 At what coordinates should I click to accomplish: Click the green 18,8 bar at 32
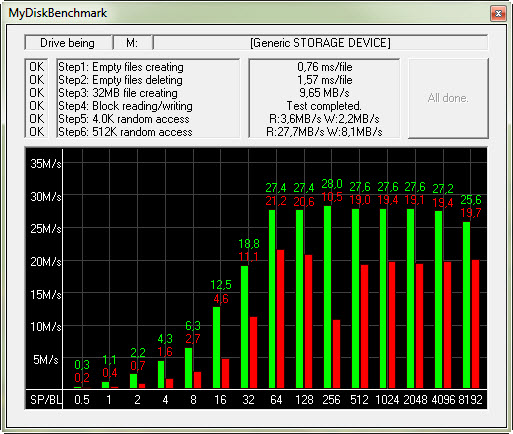244,327
